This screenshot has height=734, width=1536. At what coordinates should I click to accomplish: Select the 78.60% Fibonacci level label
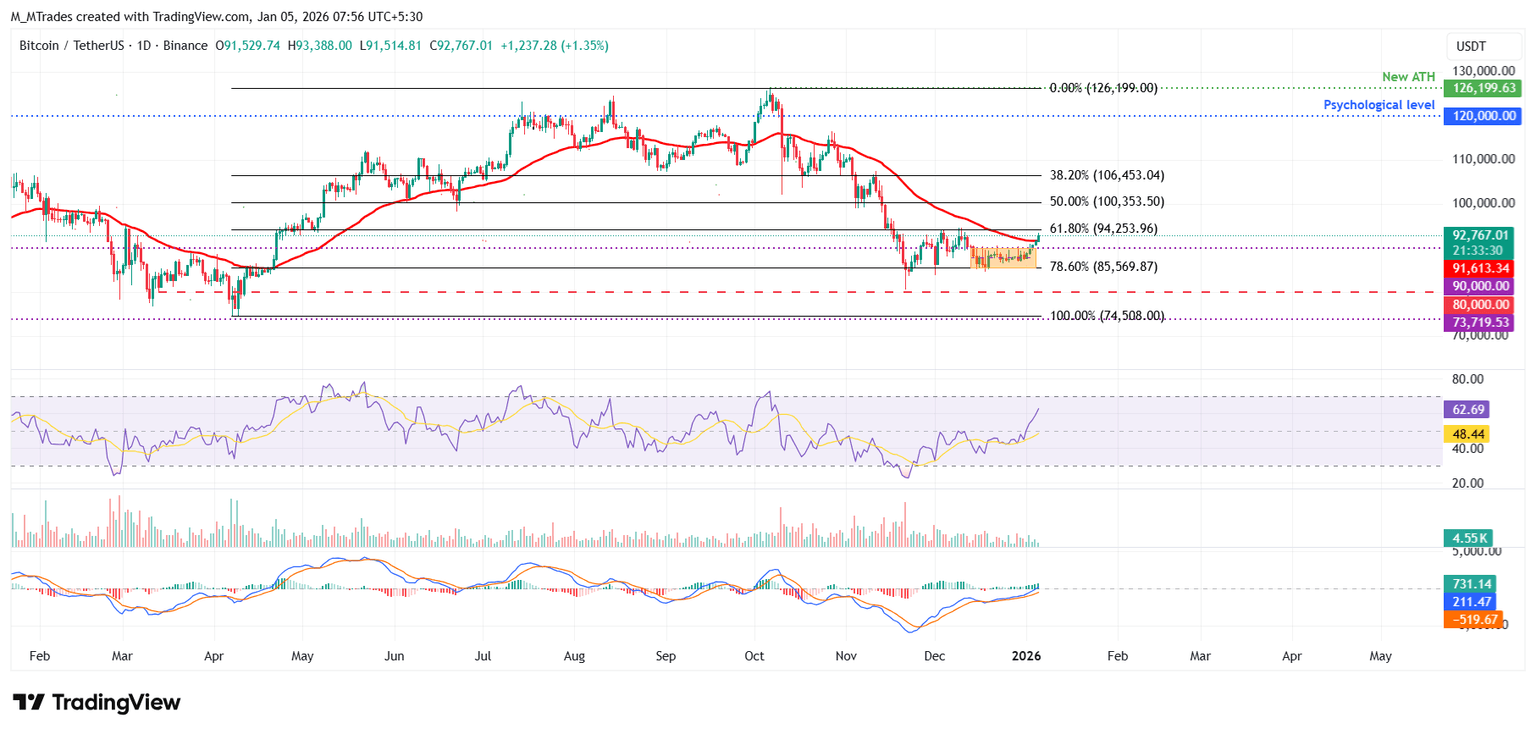[1103, 267]
